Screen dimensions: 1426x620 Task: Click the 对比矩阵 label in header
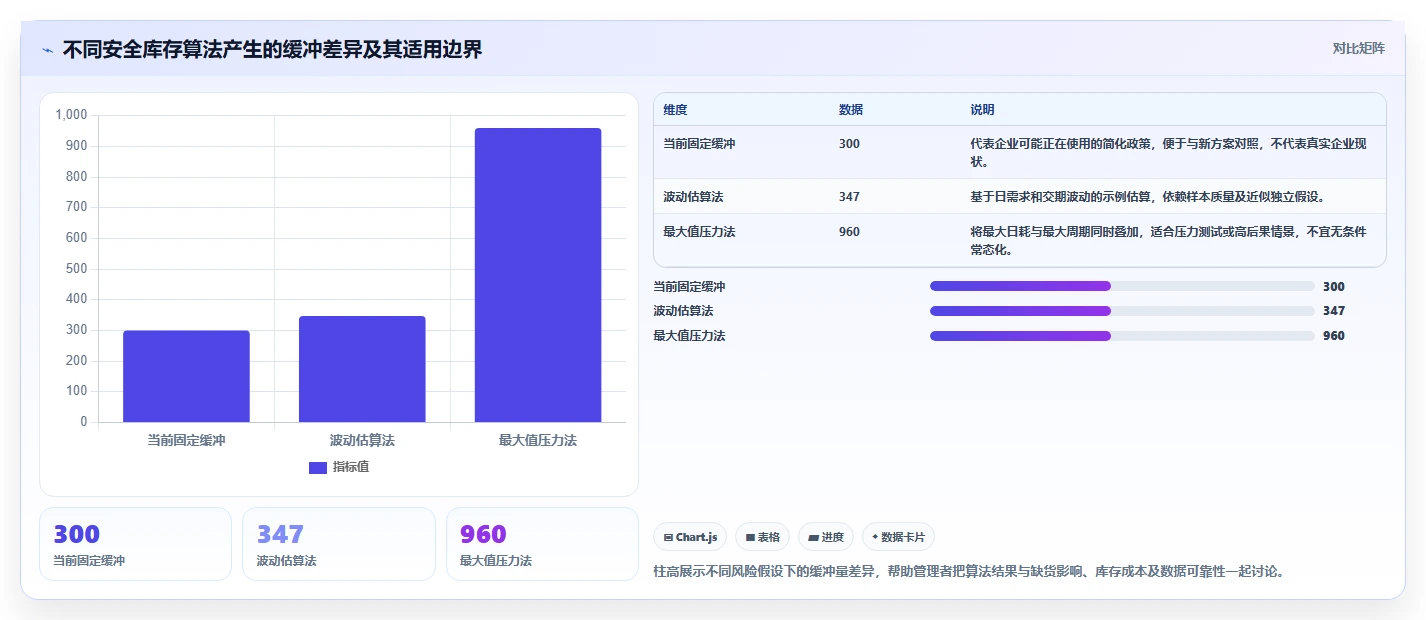(x=1358, y=48)
